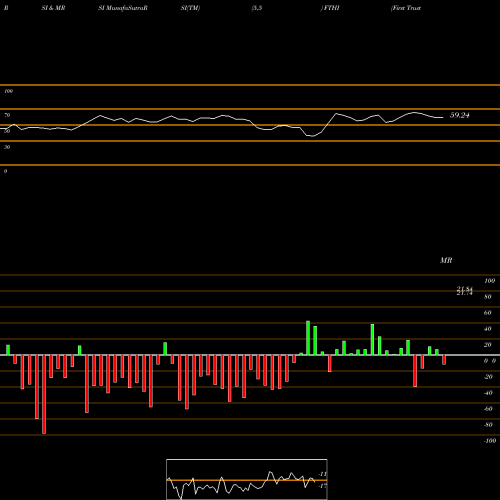
Task: Click the First Trust name in header
Action: 406,8
